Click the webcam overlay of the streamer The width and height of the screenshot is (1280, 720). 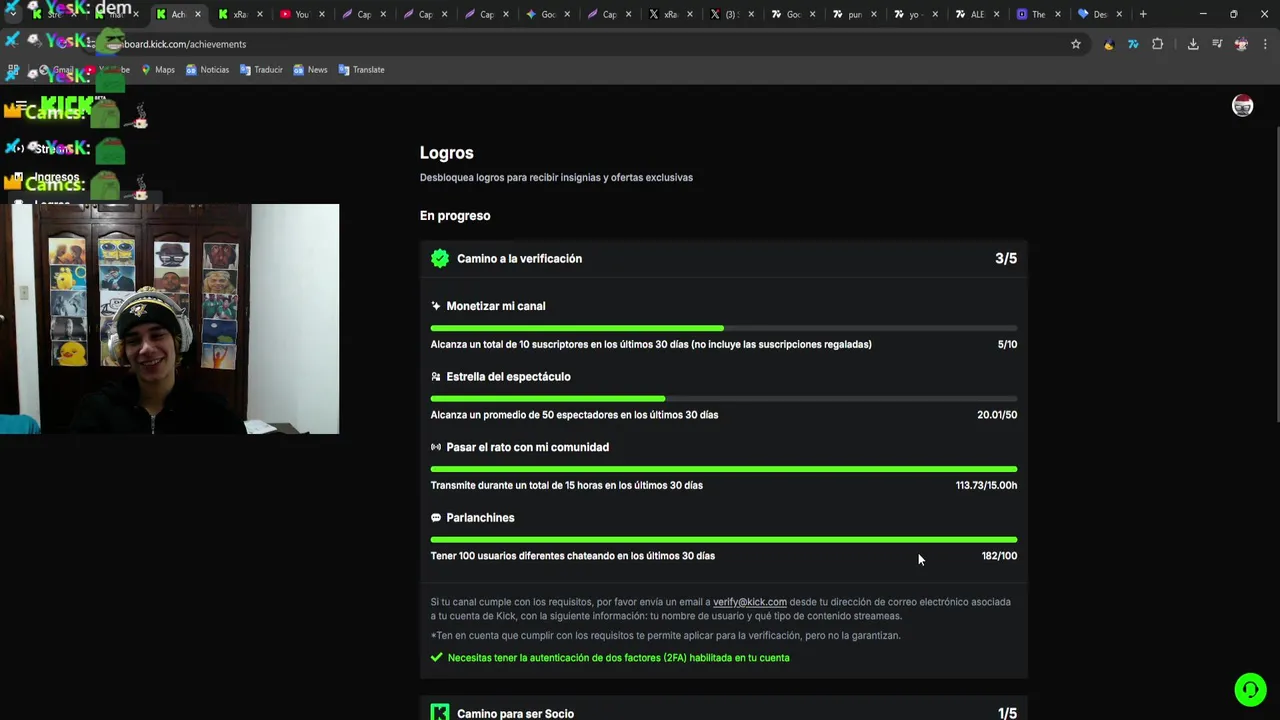[x=170, y=319]
